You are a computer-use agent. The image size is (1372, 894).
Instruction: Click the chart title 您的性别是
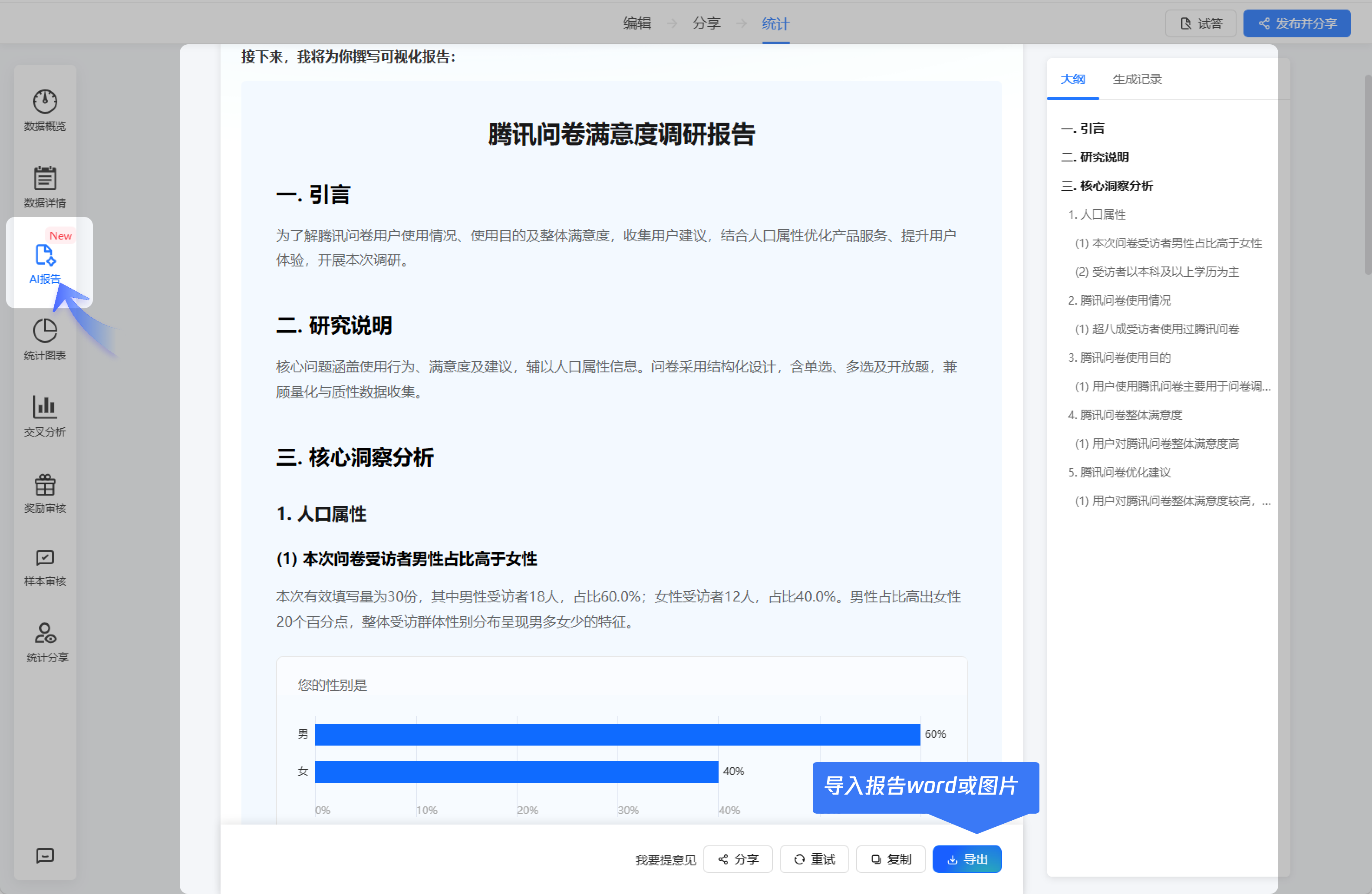coord(332,685)
